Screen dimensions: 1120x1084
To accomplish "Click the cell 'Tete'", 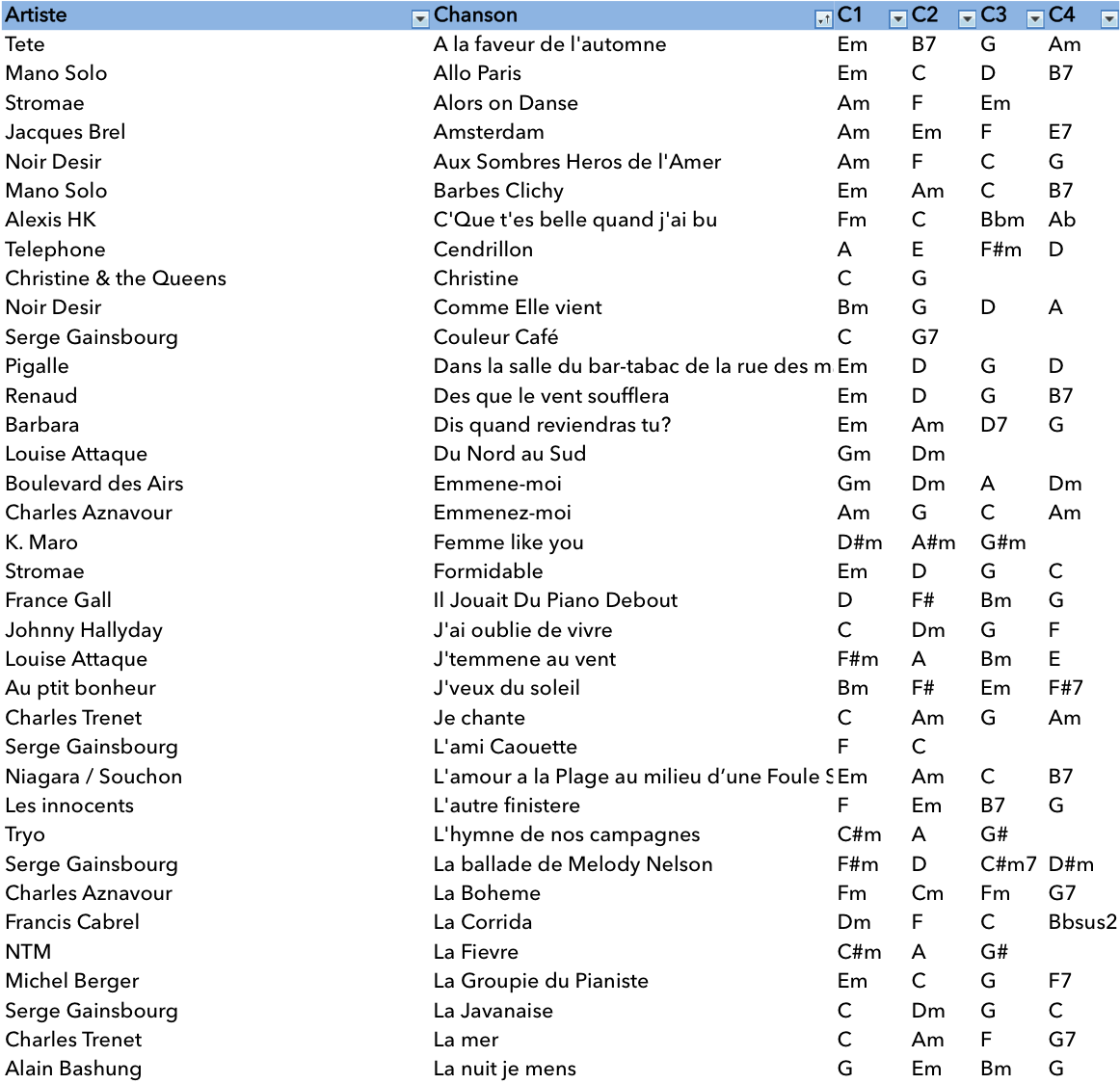I will (25, 44).
